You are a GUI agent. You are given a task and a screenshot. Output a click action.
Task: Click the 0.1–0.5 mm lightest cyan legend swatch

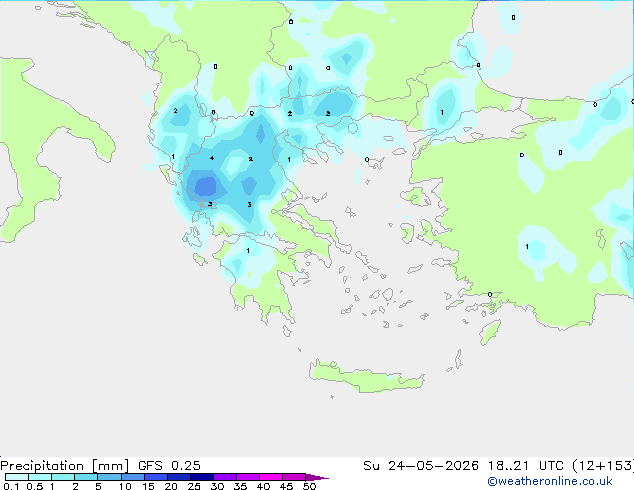(x=17, y=477)
